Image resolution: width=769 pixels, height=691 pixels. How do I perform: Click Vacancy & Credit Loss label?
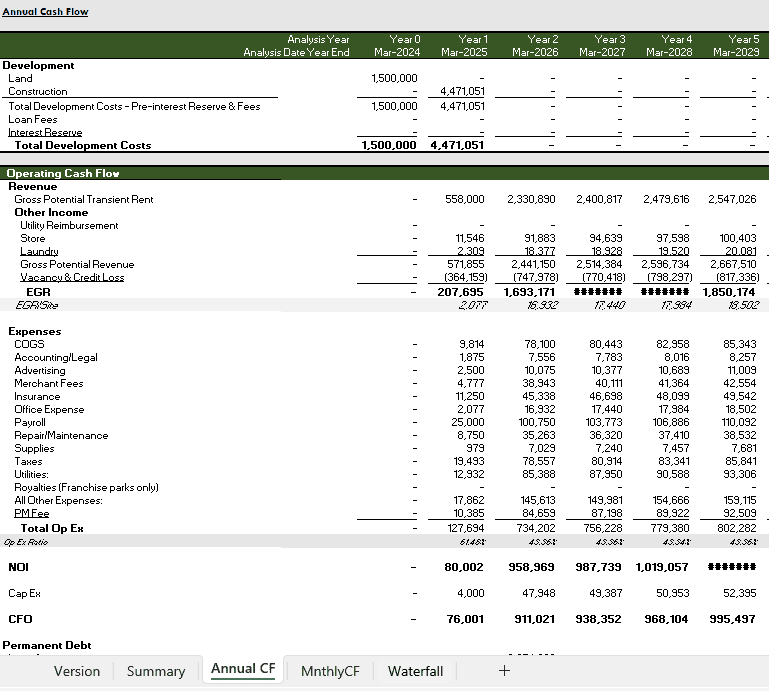[x=72, y=277]
